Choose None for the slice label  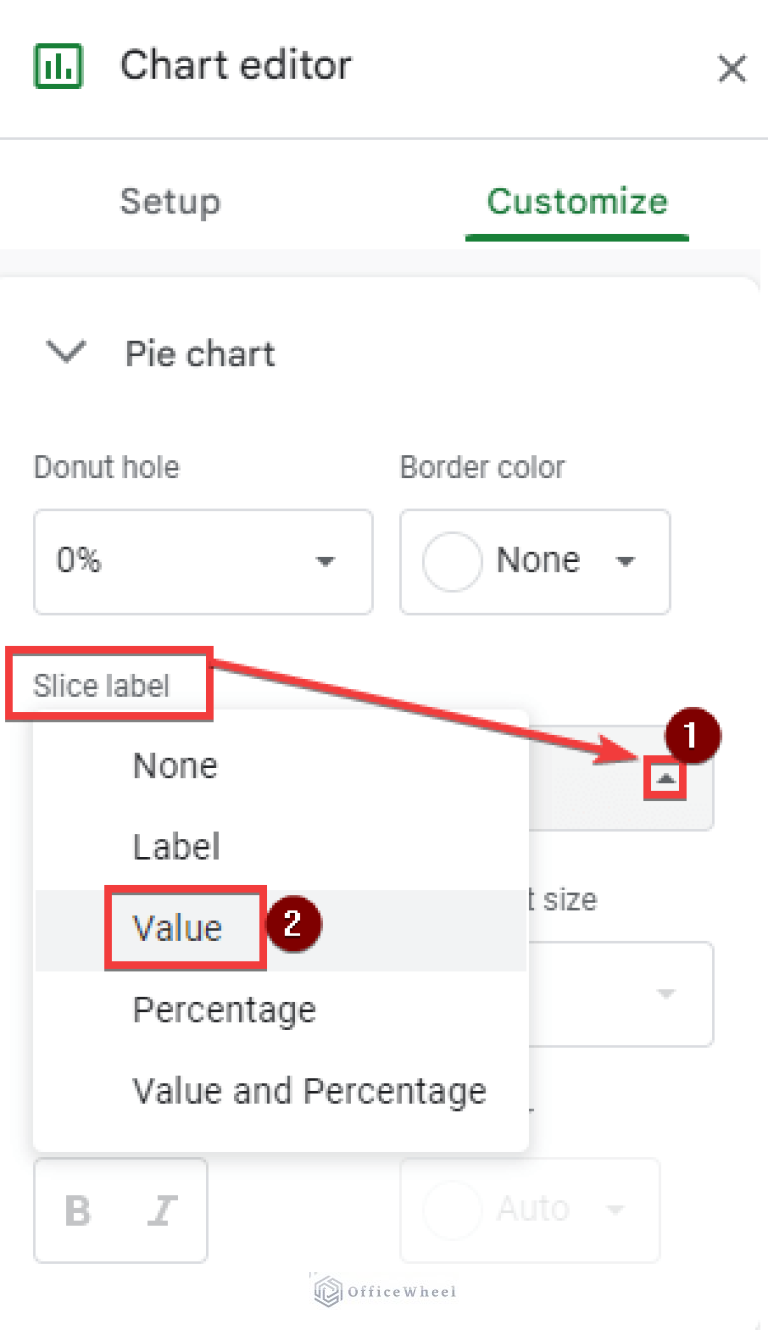174,765
